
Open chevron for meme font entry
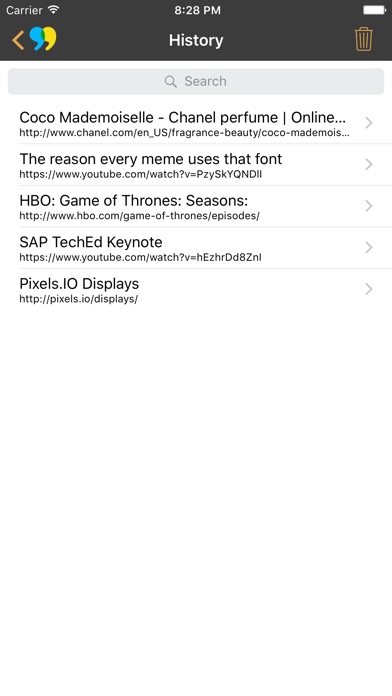point(368,165)
